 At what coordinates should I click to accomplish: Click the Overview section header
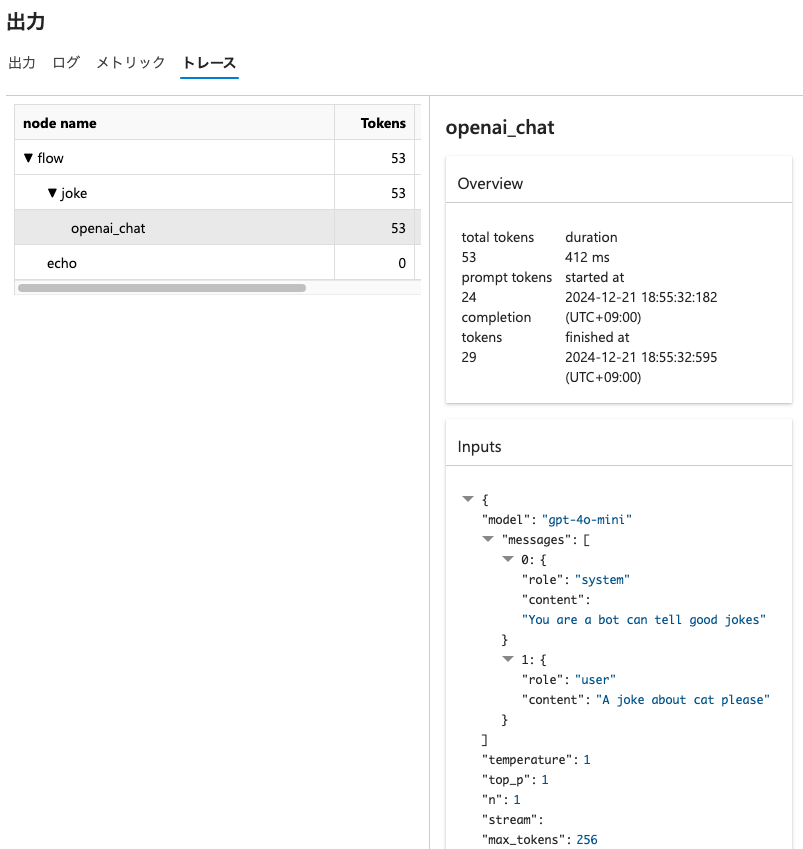pyautogui.click(x=490, y=183)
